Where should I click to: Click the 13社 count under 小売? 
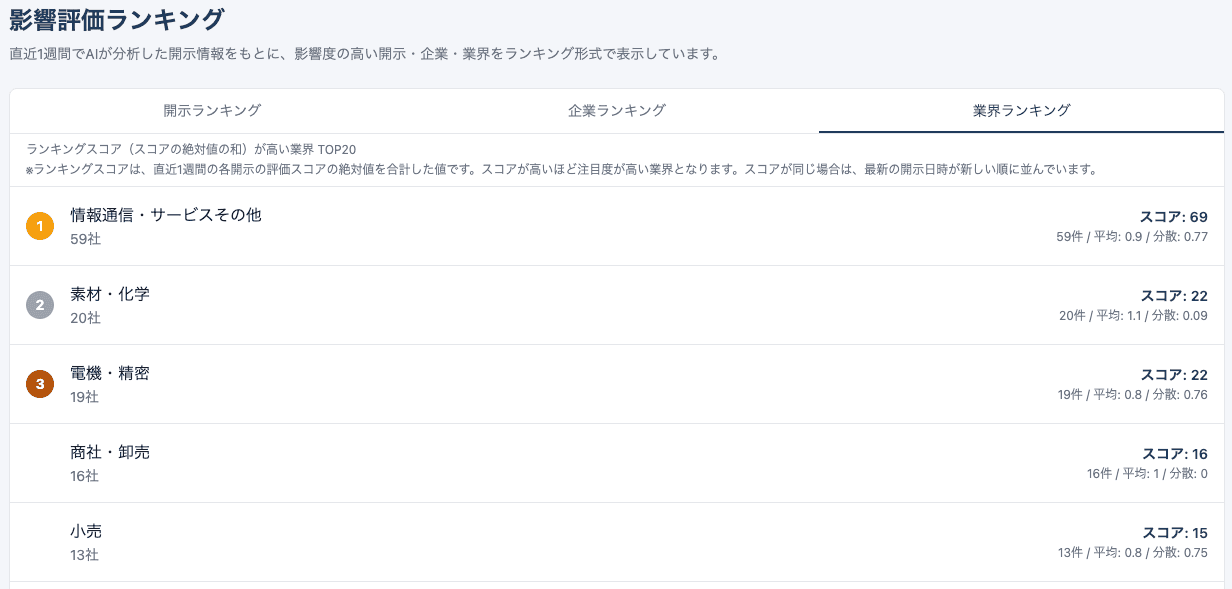click(x=83, y=556)
